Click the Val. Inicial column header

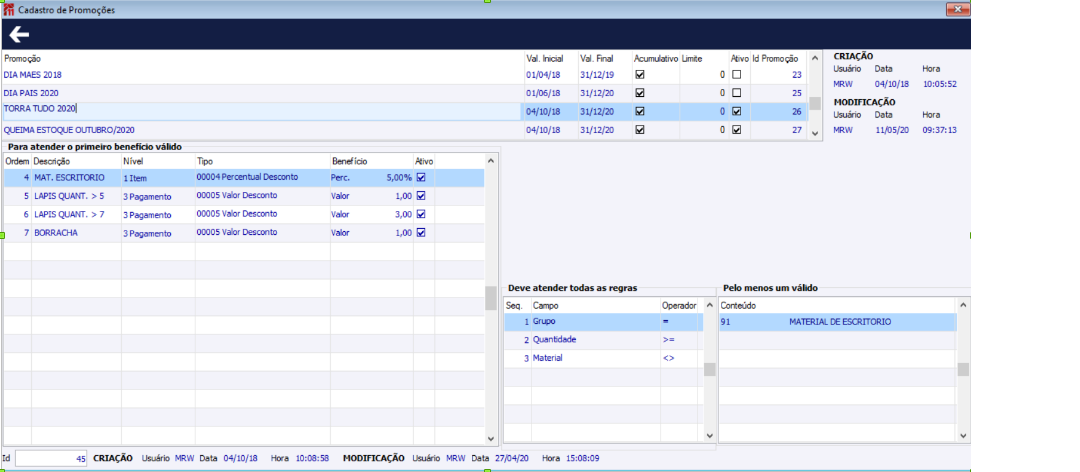click(545, 59)
